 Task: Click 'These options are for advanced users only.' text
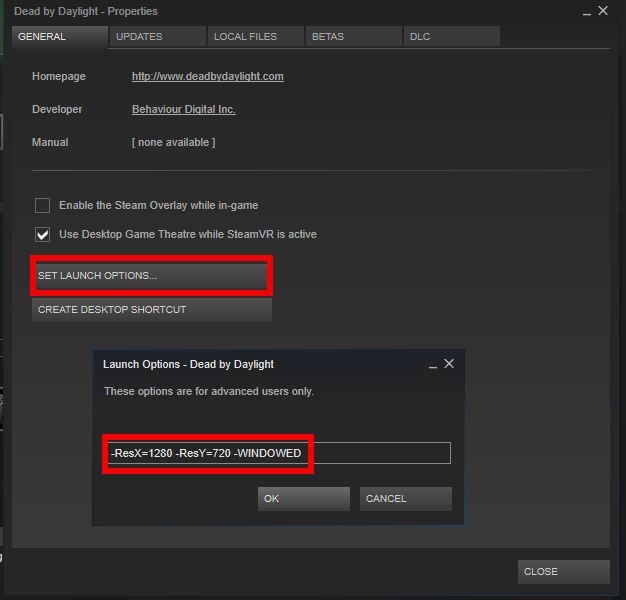(209, 391)
